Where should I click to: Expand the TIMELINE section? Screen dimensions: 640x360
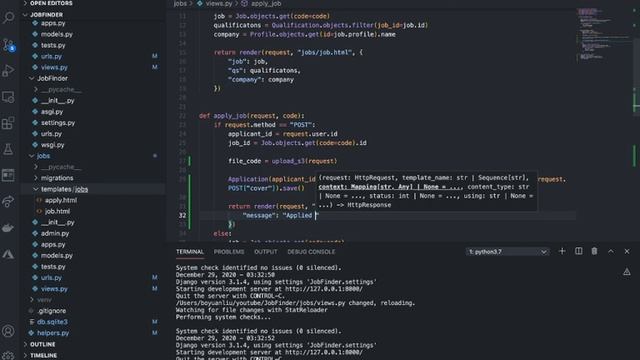point(43,356)
